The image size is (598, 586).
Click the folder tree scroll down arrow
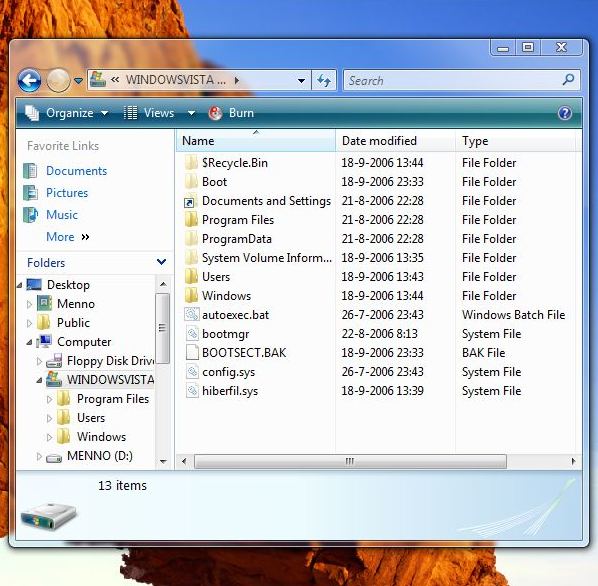tap(163, 461)
